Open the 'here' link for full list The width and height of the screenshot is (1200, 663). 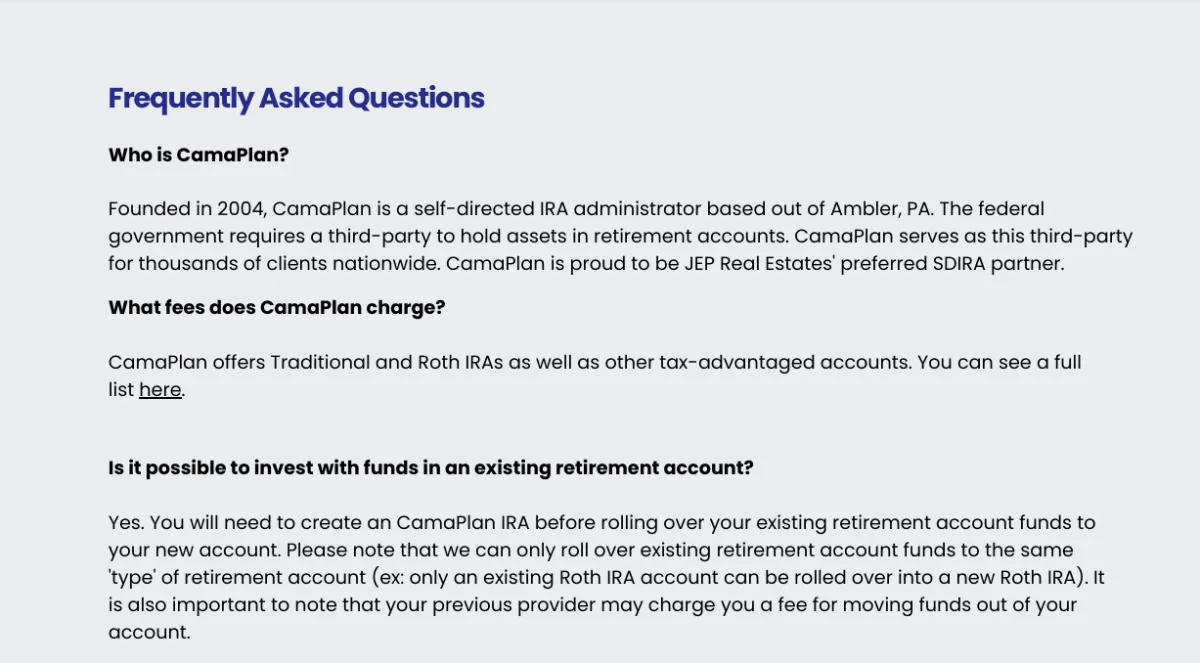160,390
